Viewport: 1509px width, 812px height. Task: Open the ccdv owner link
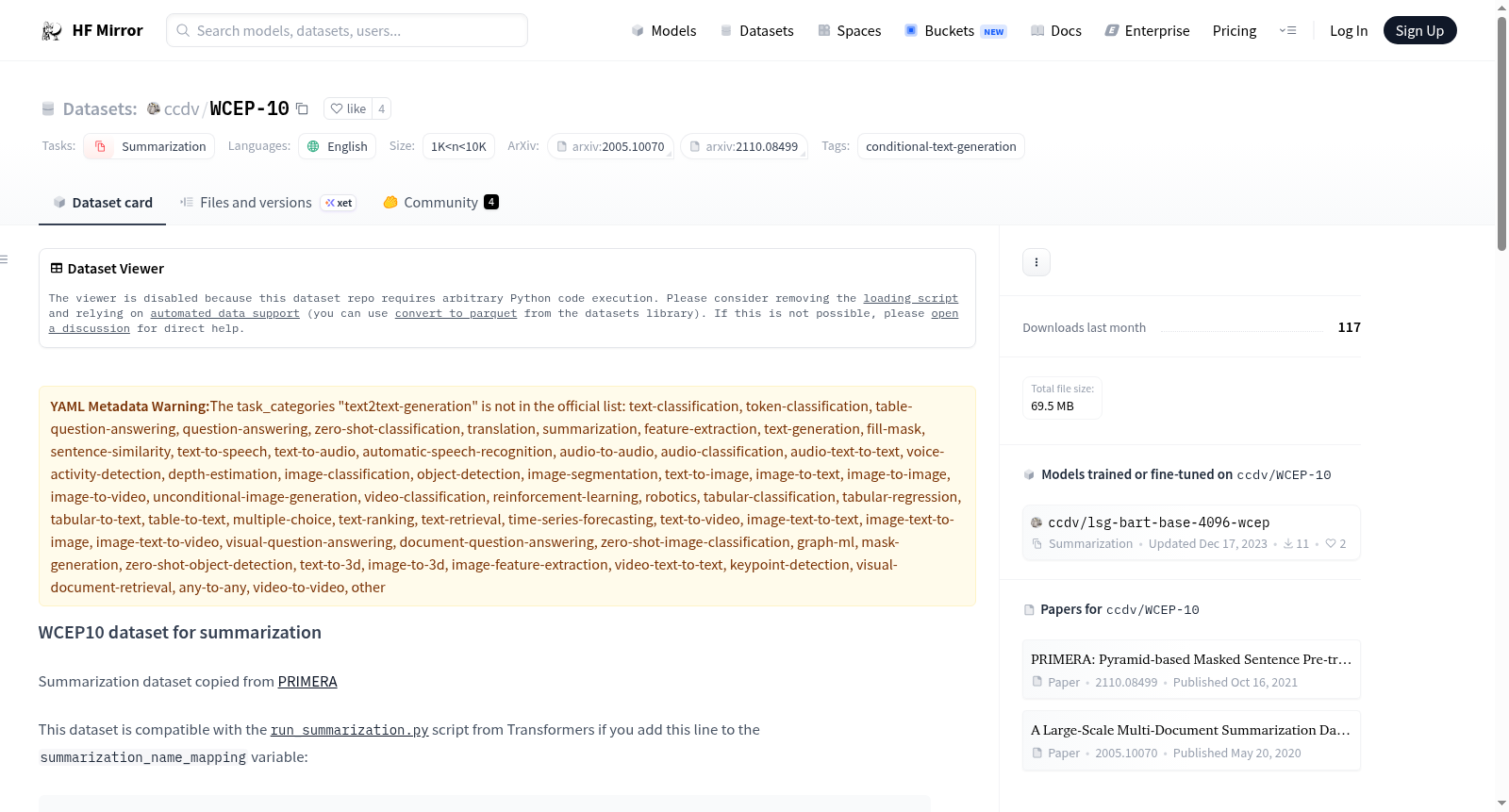pos(181,108)
